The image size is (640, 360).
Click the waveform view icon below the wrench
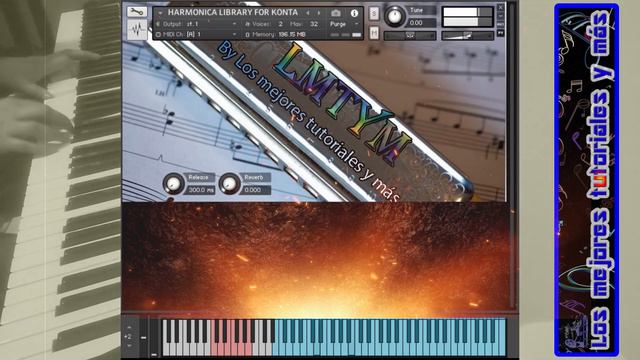tap(137, 29)
